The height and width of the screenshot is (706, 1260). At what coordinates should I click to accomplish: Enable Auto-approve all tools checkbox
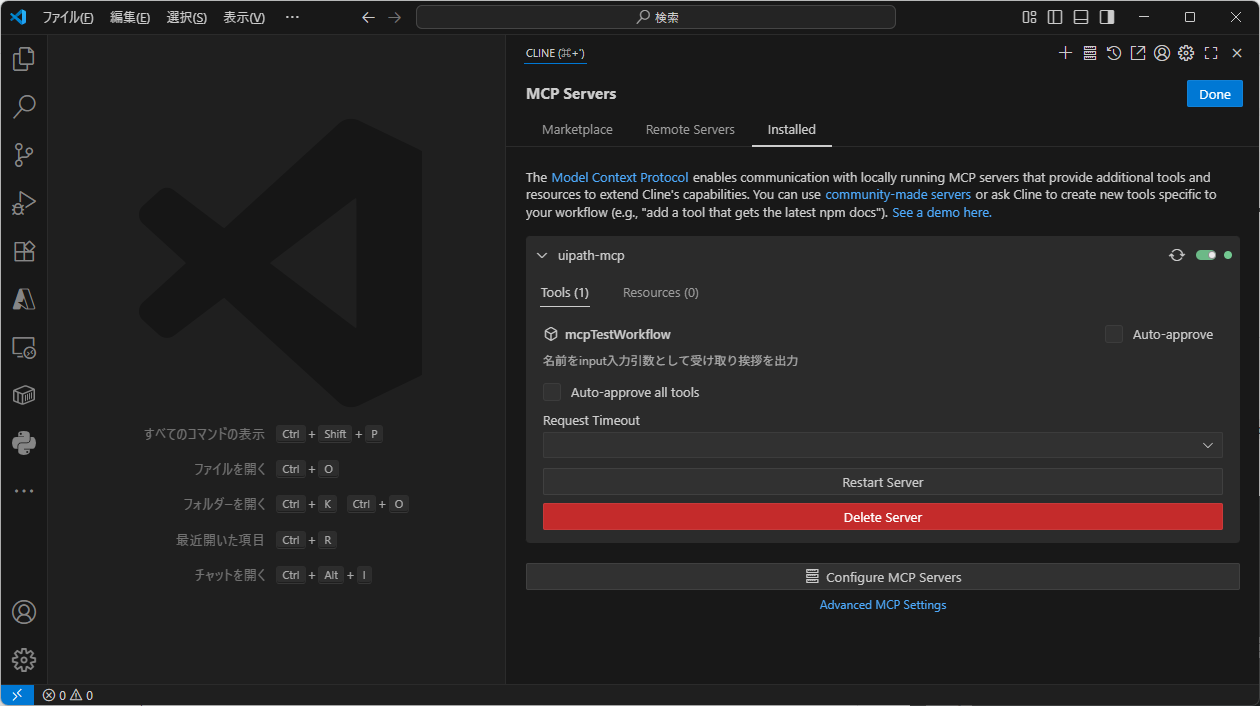552,392
